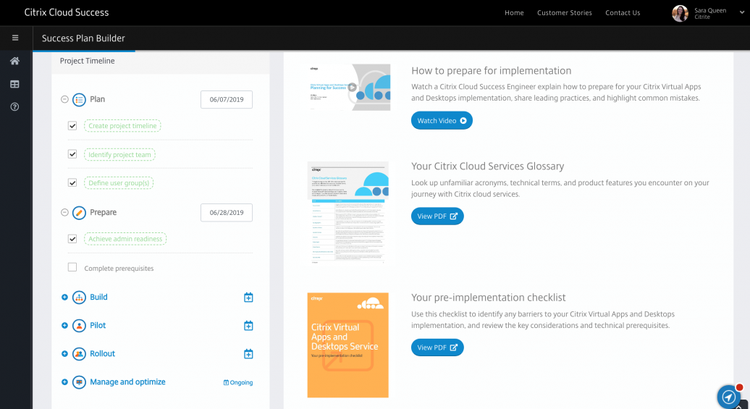Set date with Build calendar icon
The width and height of the screenshot is (750, 409).
[x=248, y=297]
